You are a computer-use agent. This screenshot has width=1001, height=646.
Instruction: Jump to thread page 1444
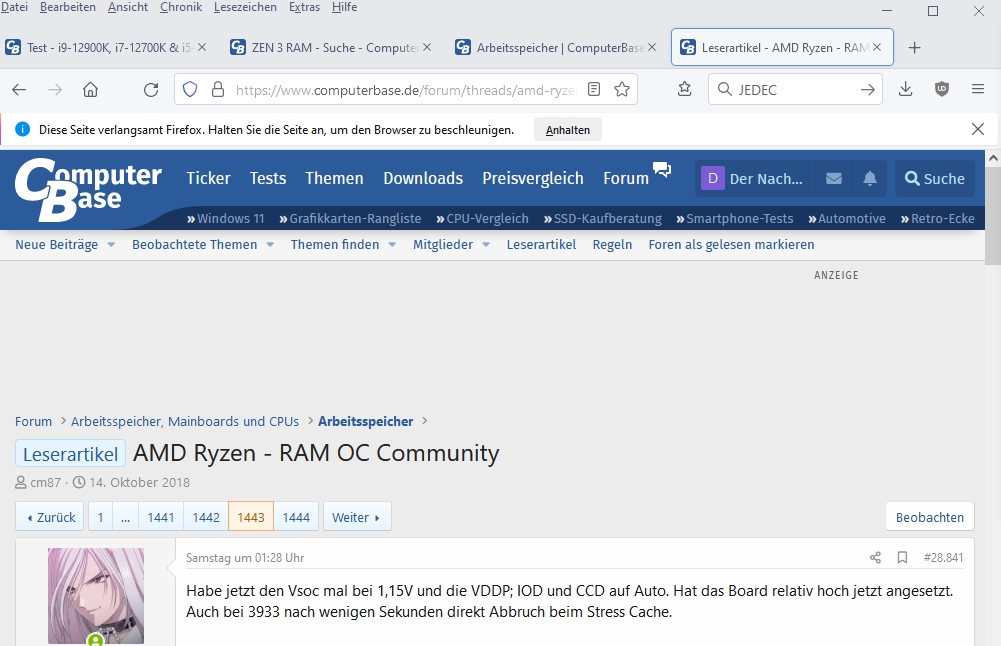296,517
